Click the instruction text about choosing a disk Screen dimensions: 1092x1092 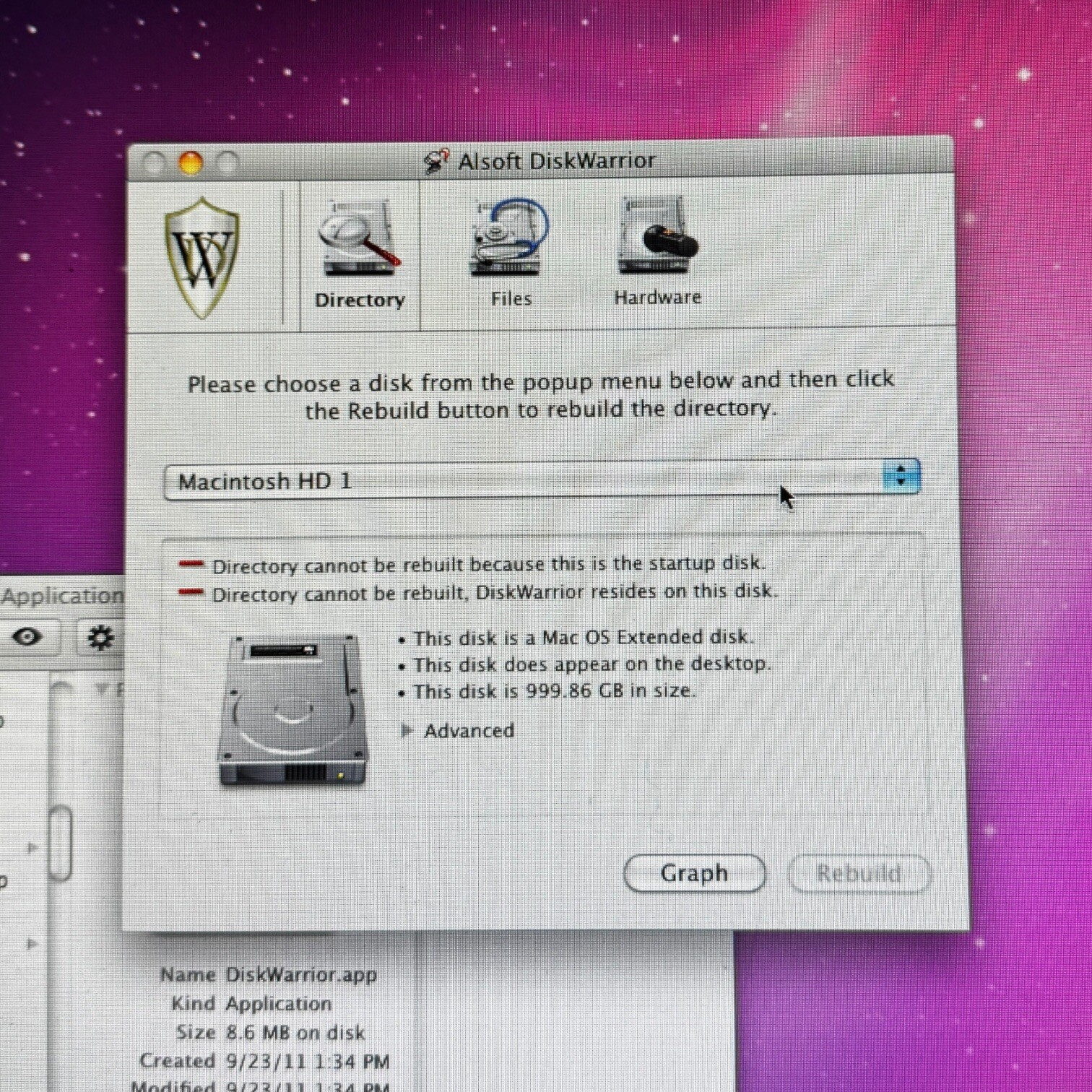[x=541, y=395]
